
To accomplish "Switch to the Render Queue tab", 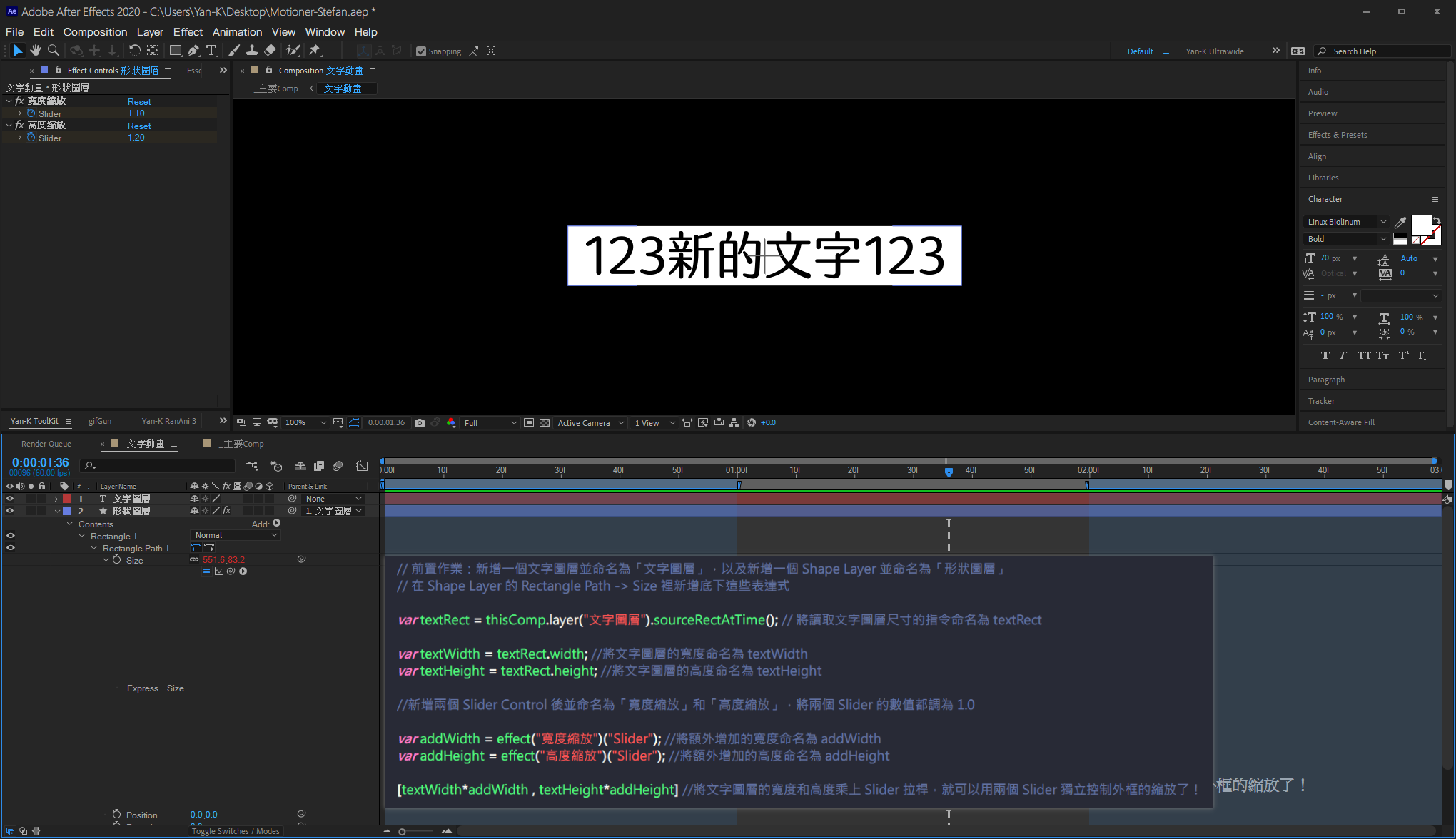I will pyautogui.click(x=46, y=444).
